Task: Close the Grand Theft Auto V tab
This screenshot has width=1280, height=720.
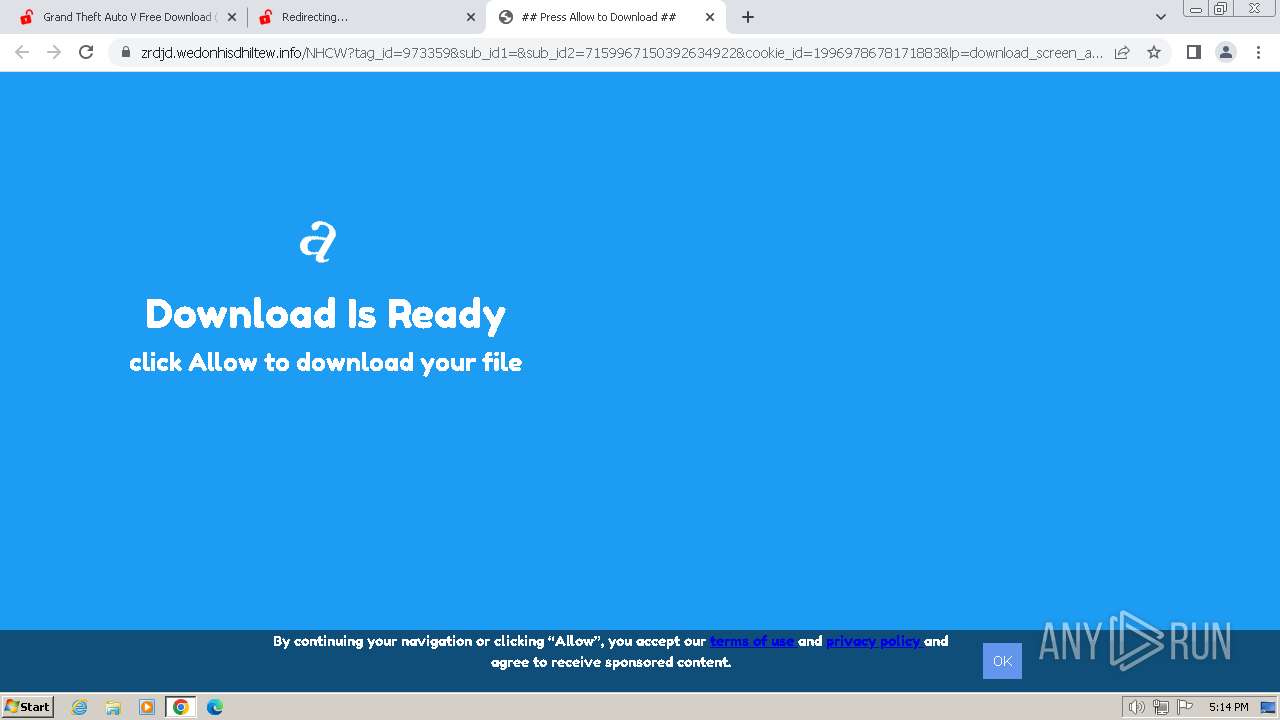Action: [232, 17]
